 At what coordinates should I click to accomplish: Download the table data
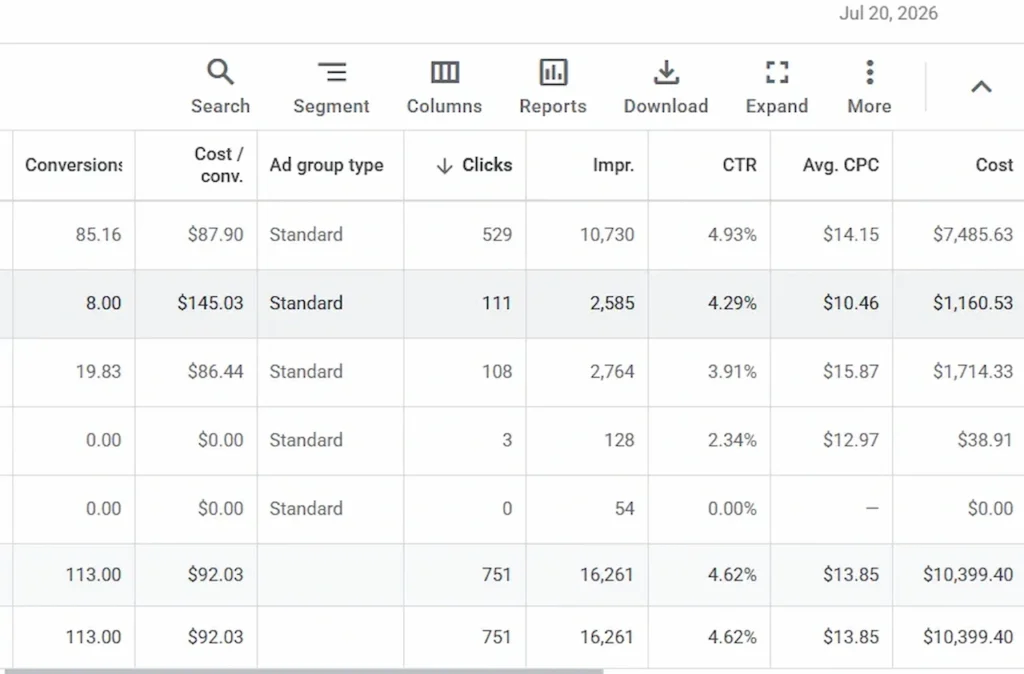666,72
